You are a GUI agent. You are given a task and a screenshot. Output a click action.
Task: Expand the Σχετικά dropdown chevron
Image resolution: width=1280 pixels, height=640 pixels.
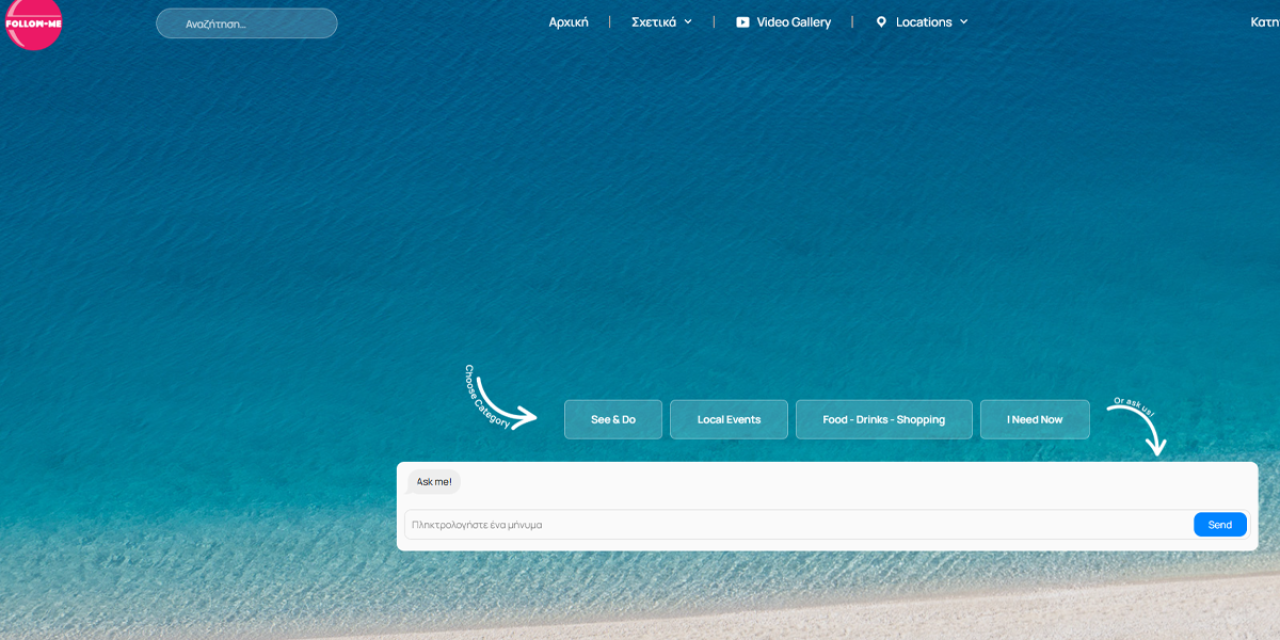pyautogui.click(x=688, y=22)
